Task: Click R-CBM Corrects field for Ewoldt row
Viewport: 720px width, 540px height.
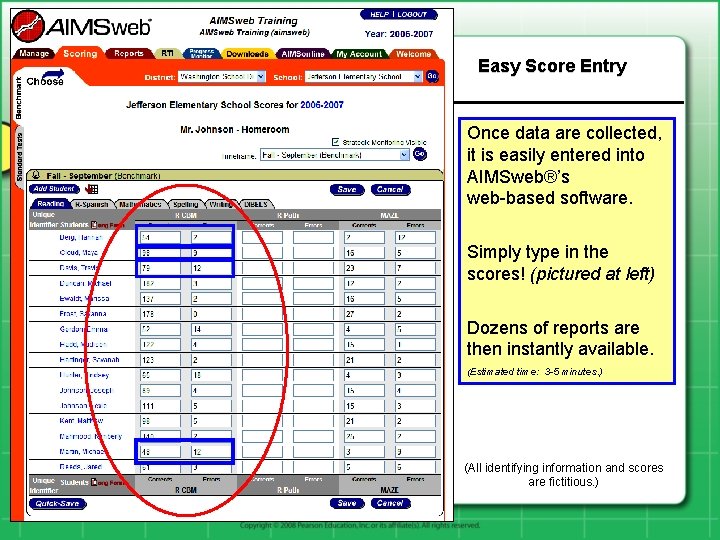Action: click(x=160, y=298)
